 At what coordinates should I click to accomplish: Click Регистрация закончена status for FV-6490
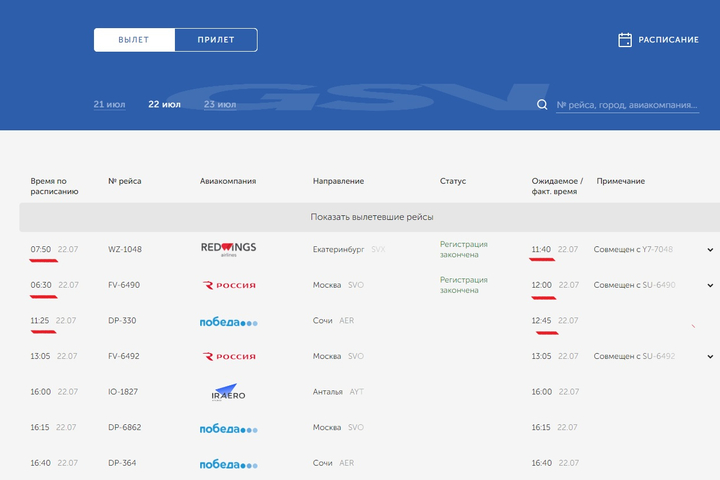[x=464, y=285]
